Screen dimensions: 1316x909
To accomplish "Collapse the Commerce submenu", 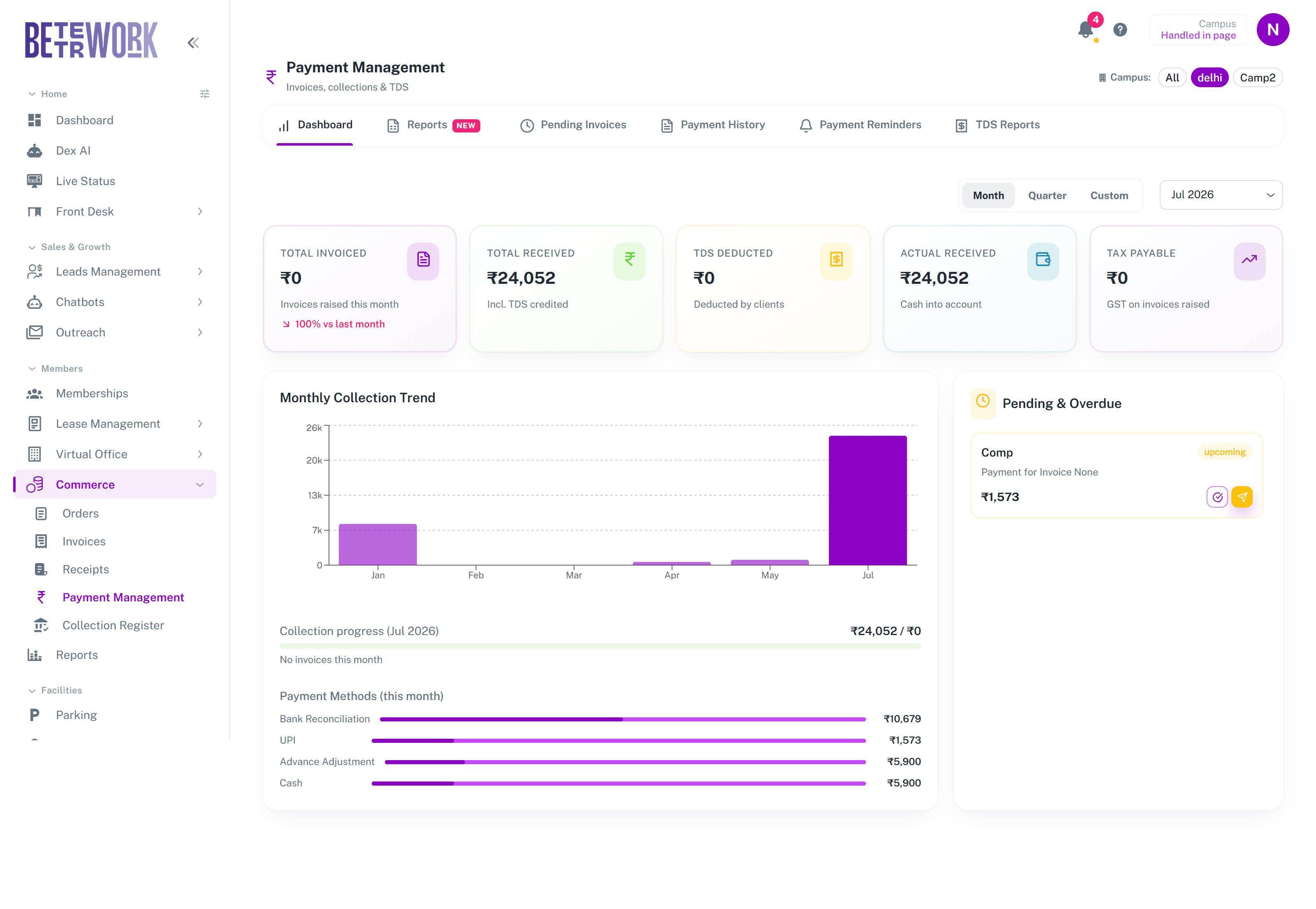I will click(x=200, y=485).
